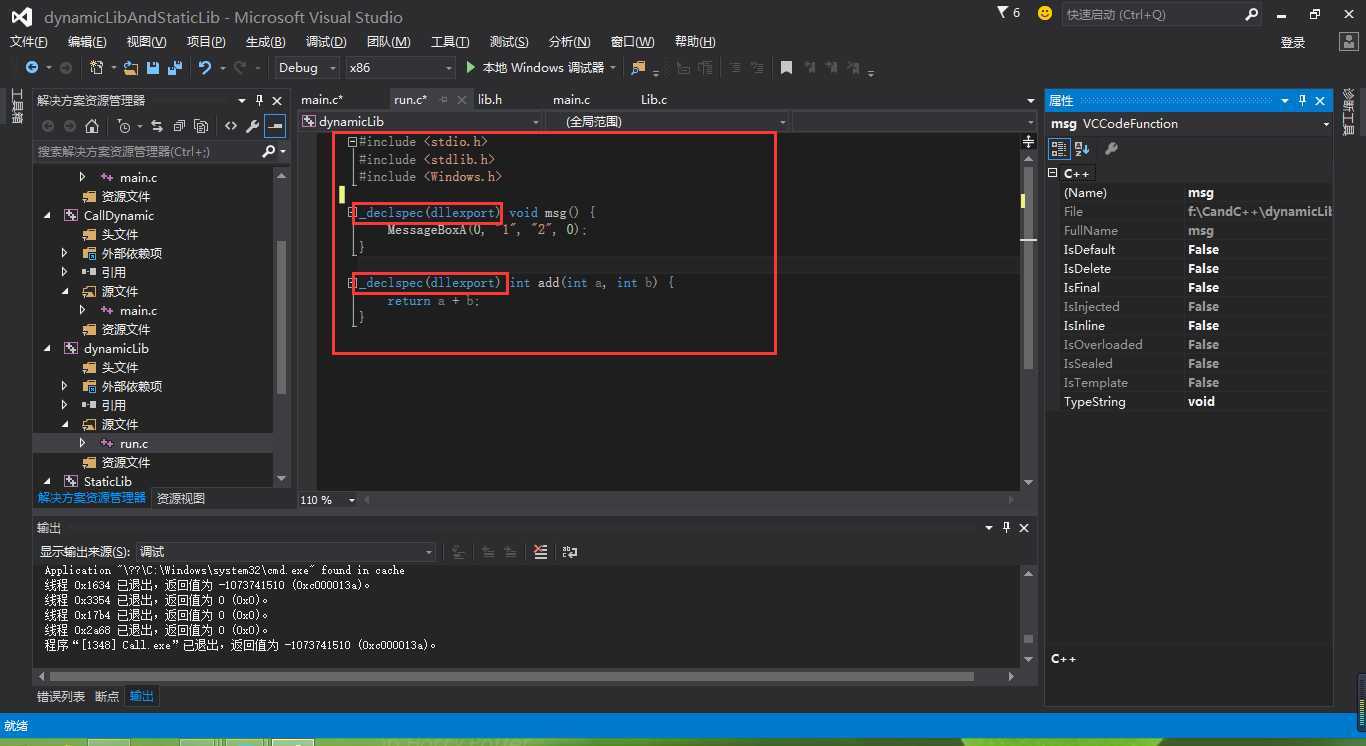Click the 登录 sign-in link
Viewport: 1366px width, 746px height.
(1293, 42)
